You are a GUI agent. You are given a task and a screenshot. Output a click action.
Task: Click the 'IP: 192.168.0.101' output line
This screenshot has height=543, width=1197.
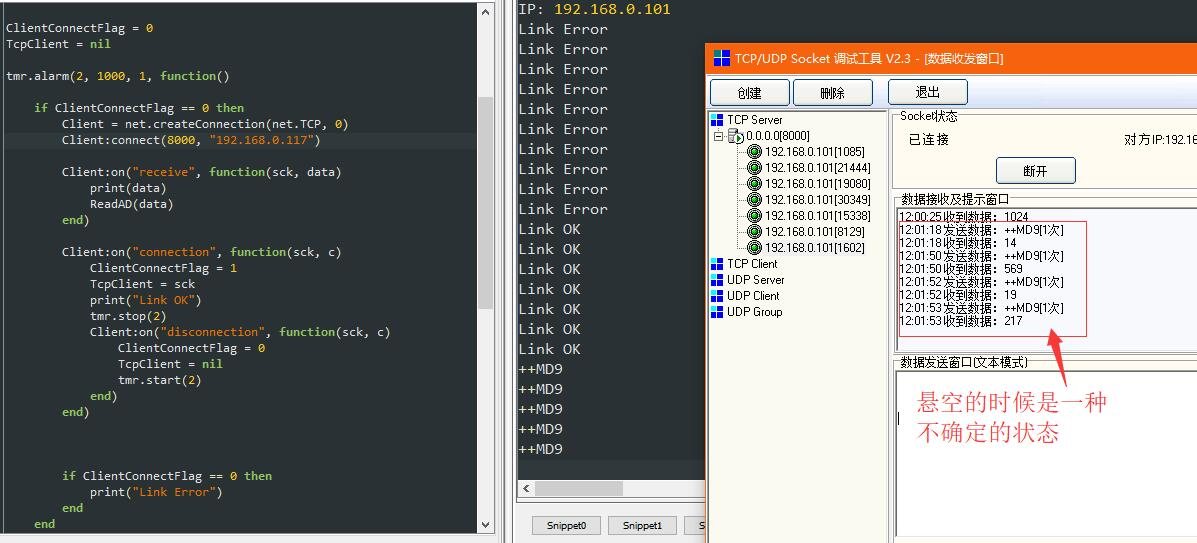[x=595, y=9]
